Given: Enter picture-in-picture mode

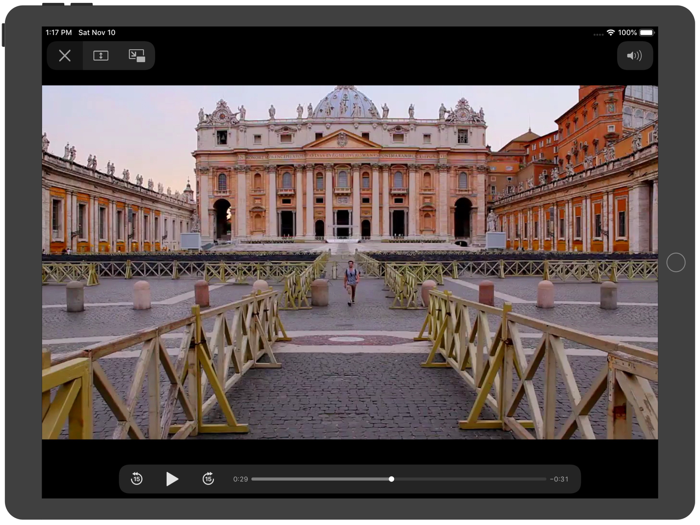Looking at the screenshot, I should (x=137, y=56).
